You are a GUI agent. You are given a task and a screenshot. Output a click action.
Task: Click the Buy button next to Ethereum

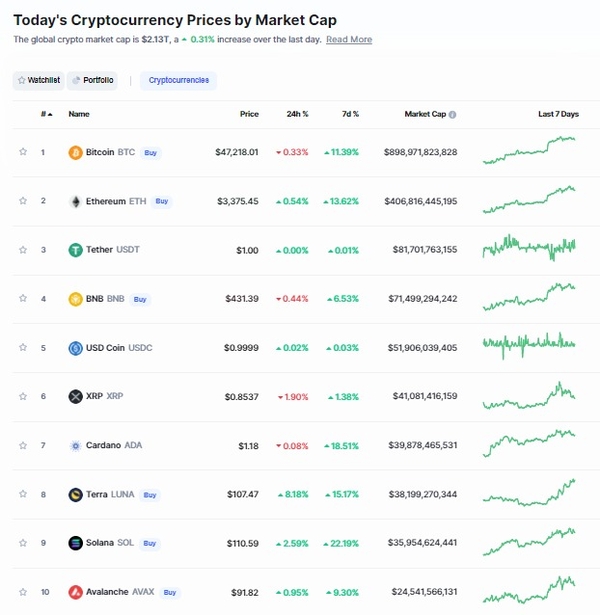tap(162, 201)
